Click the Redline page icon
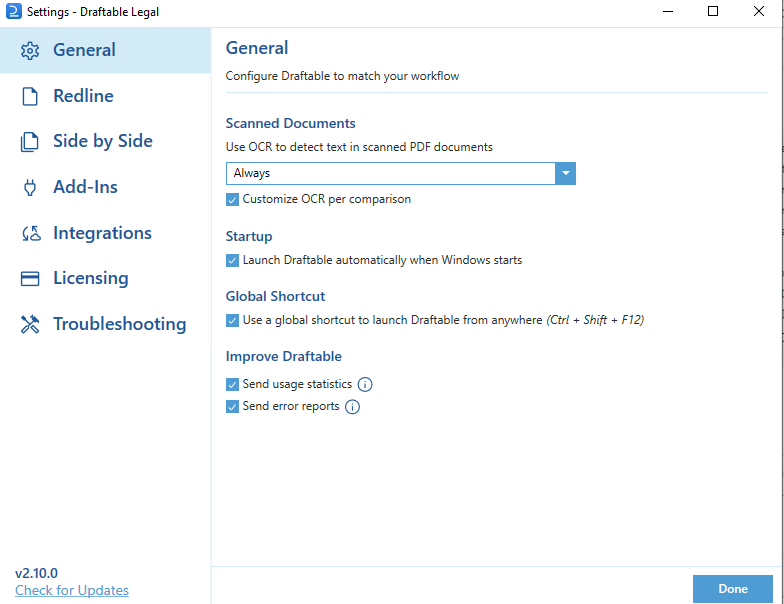The image size is (784, 604). pyautogui.click(x=30, y=96)
